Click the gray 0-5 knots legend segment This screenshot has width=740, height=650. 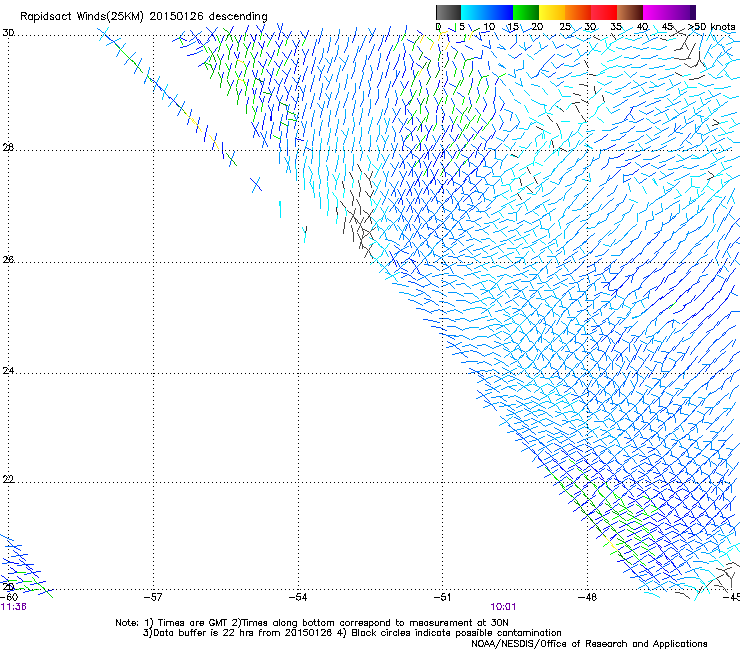(448, 12)
